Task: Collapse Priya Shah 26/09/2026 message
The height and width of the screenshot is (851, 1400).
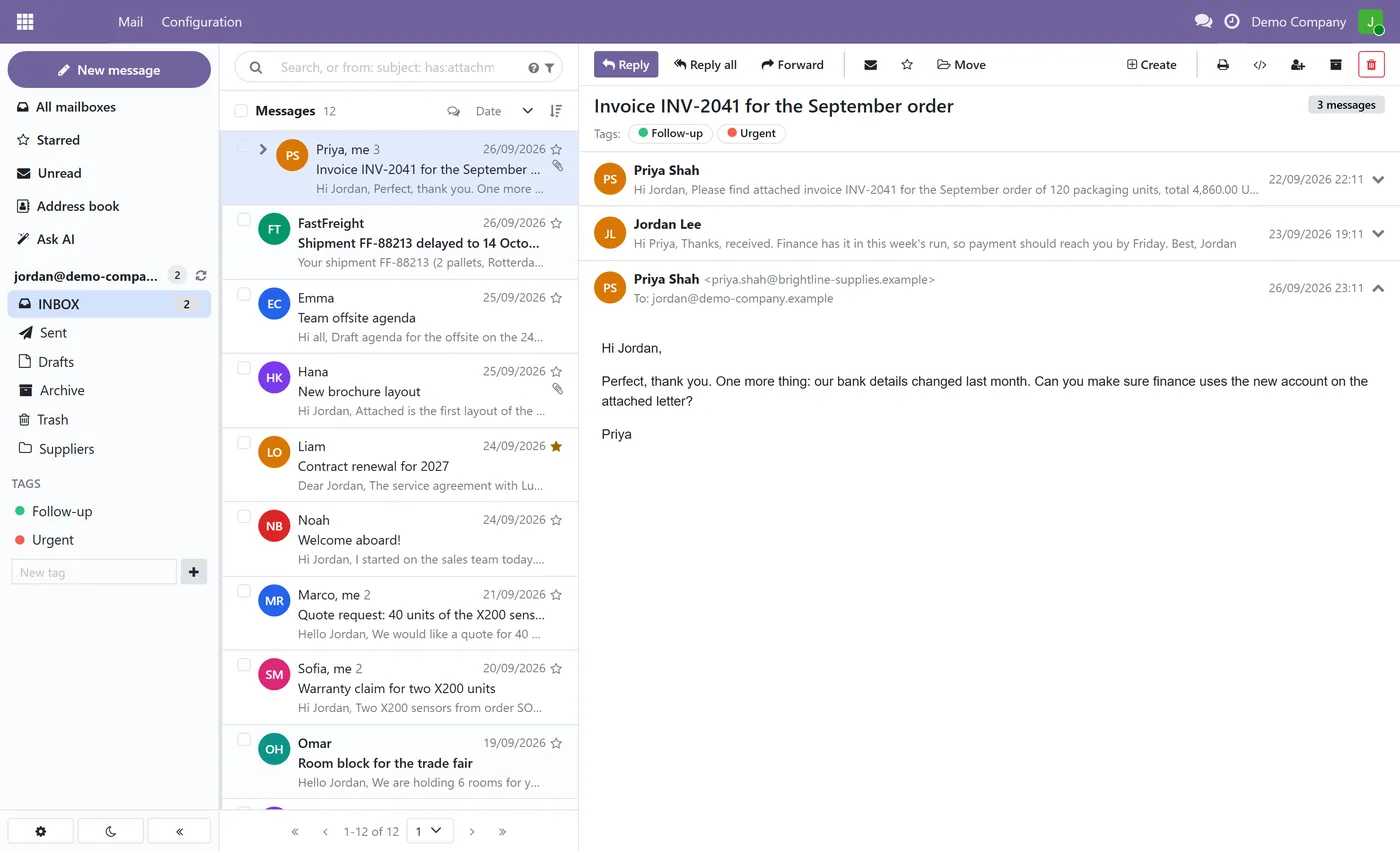Action: (1378, 288)
